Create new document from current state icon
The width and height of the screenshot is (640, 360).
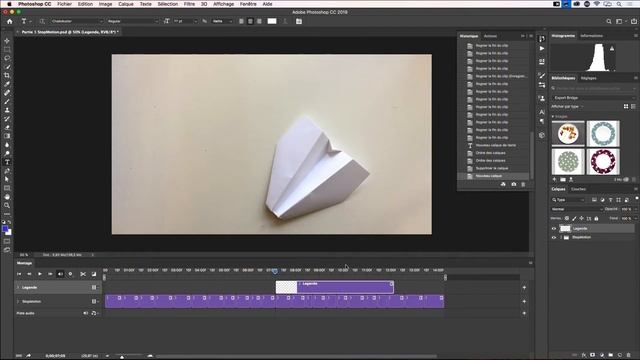pyautogui.click(x=503, y=184)
